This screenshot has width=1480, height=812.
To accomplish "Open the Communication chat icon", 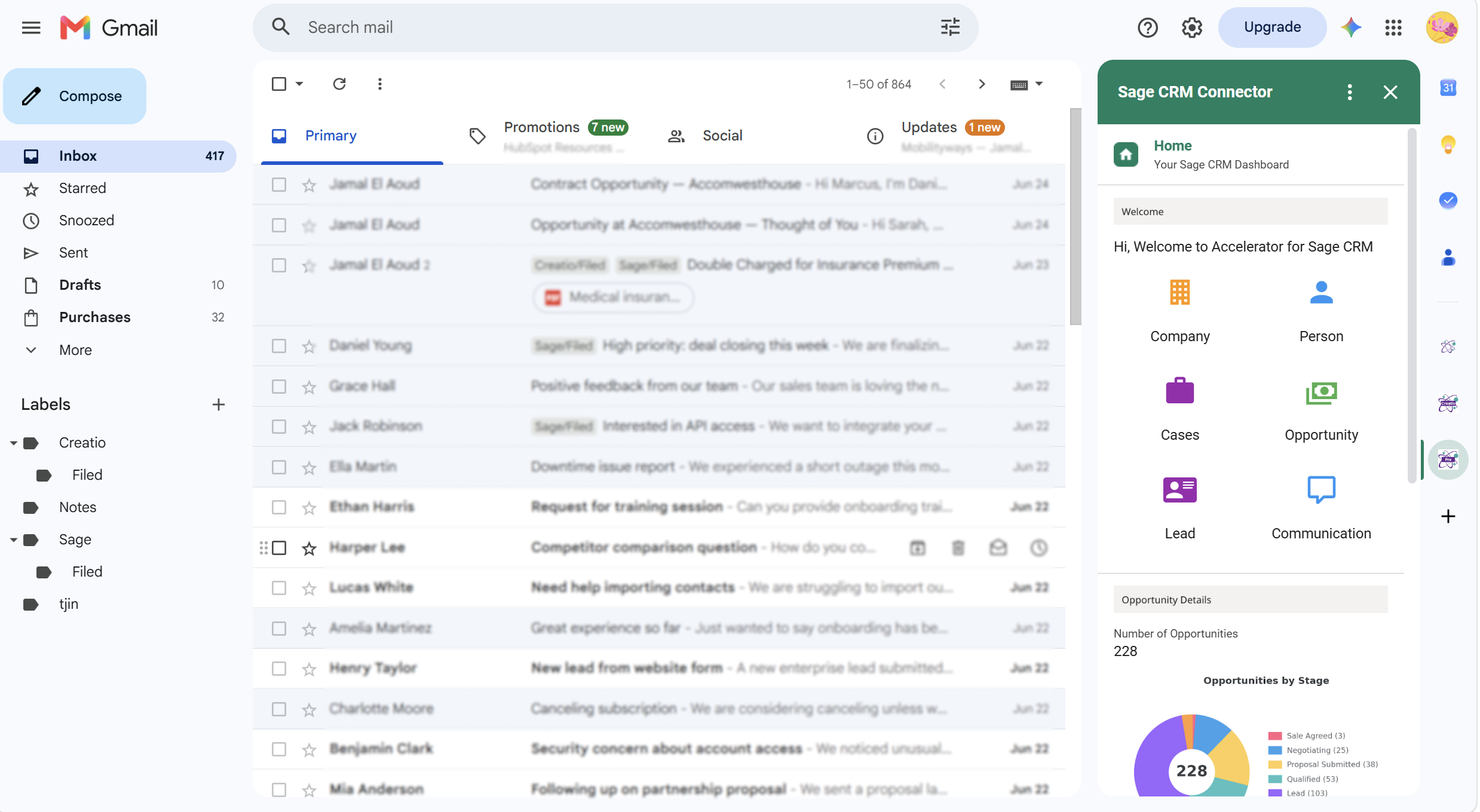I will coord(1321,490).
